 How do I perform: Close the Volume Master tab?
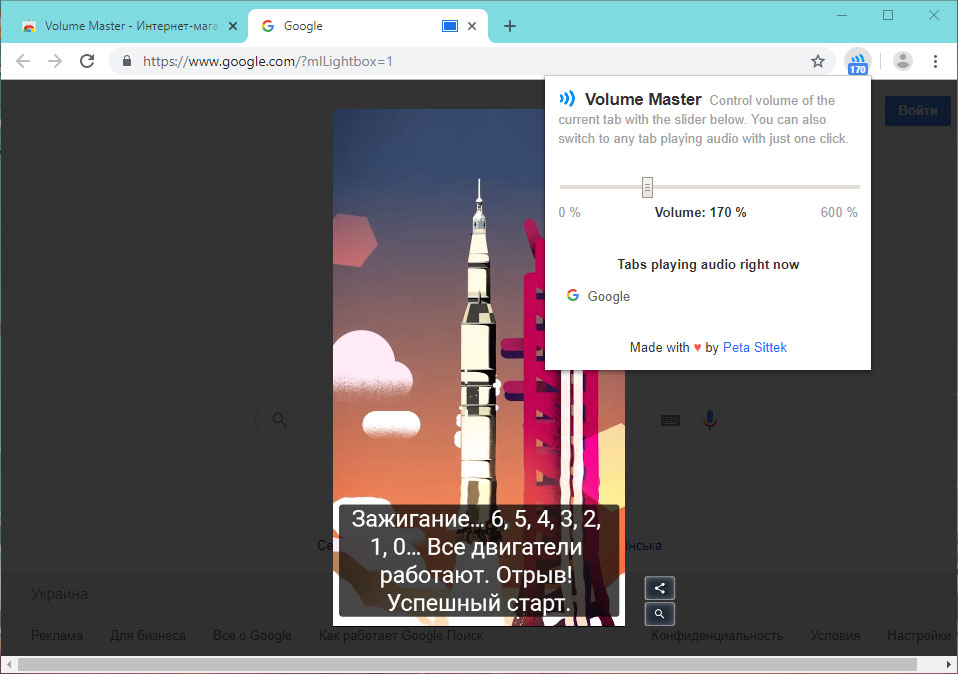233,26
